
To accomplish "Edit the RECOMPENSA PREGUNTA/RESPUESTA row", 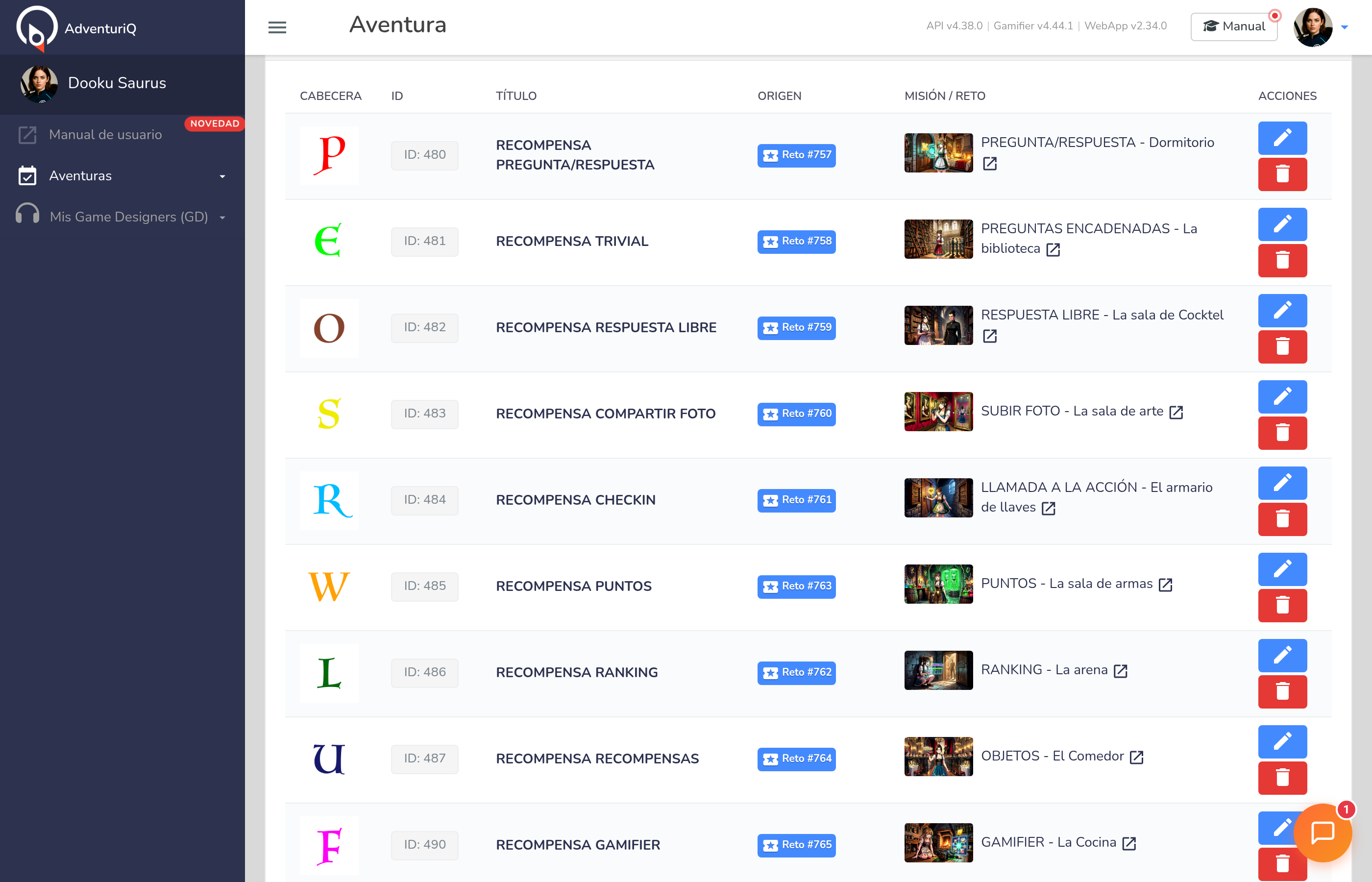I will pos(1282,138).
